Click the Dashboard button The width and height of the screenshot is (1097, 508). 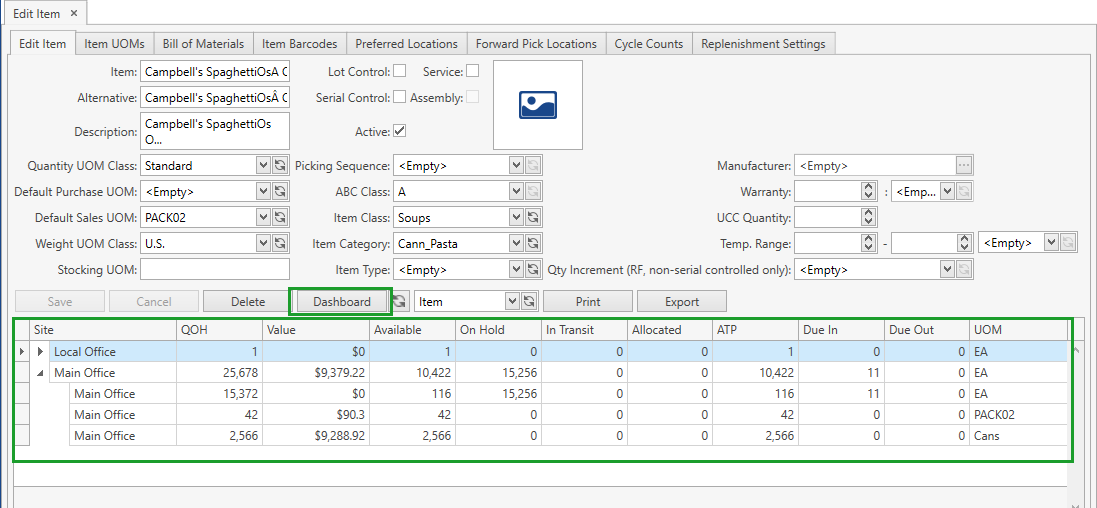(341, 302)
